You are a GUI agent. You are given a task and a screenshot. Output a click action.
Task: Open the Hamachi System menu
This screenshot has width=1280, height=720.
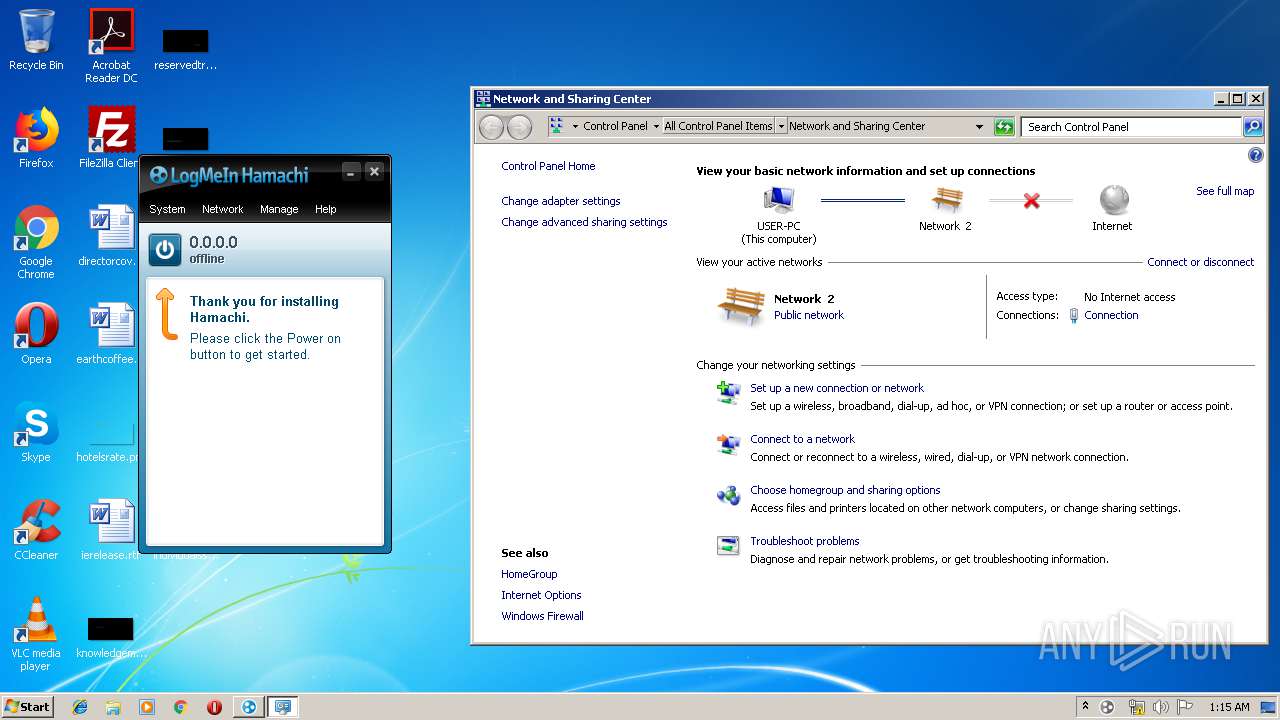click(x=167, y=209)
